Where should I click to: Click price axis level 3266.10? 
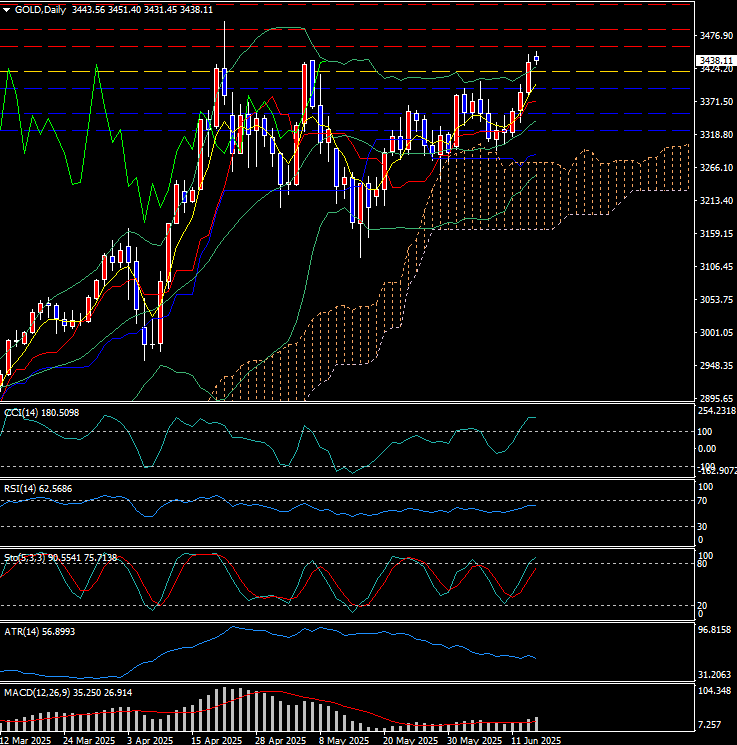tap(716, 167)
